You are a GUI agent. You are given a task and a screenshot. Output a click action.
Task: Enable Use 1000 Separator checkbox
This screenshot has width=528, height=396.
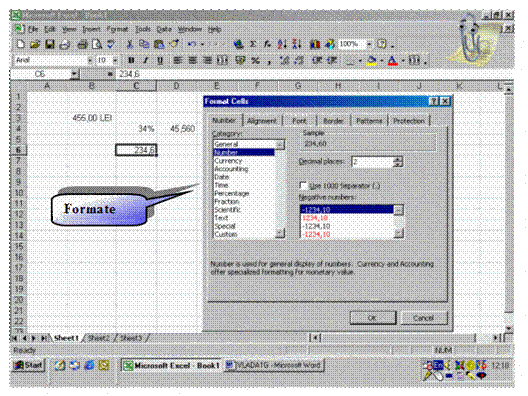tap(303, 186)
